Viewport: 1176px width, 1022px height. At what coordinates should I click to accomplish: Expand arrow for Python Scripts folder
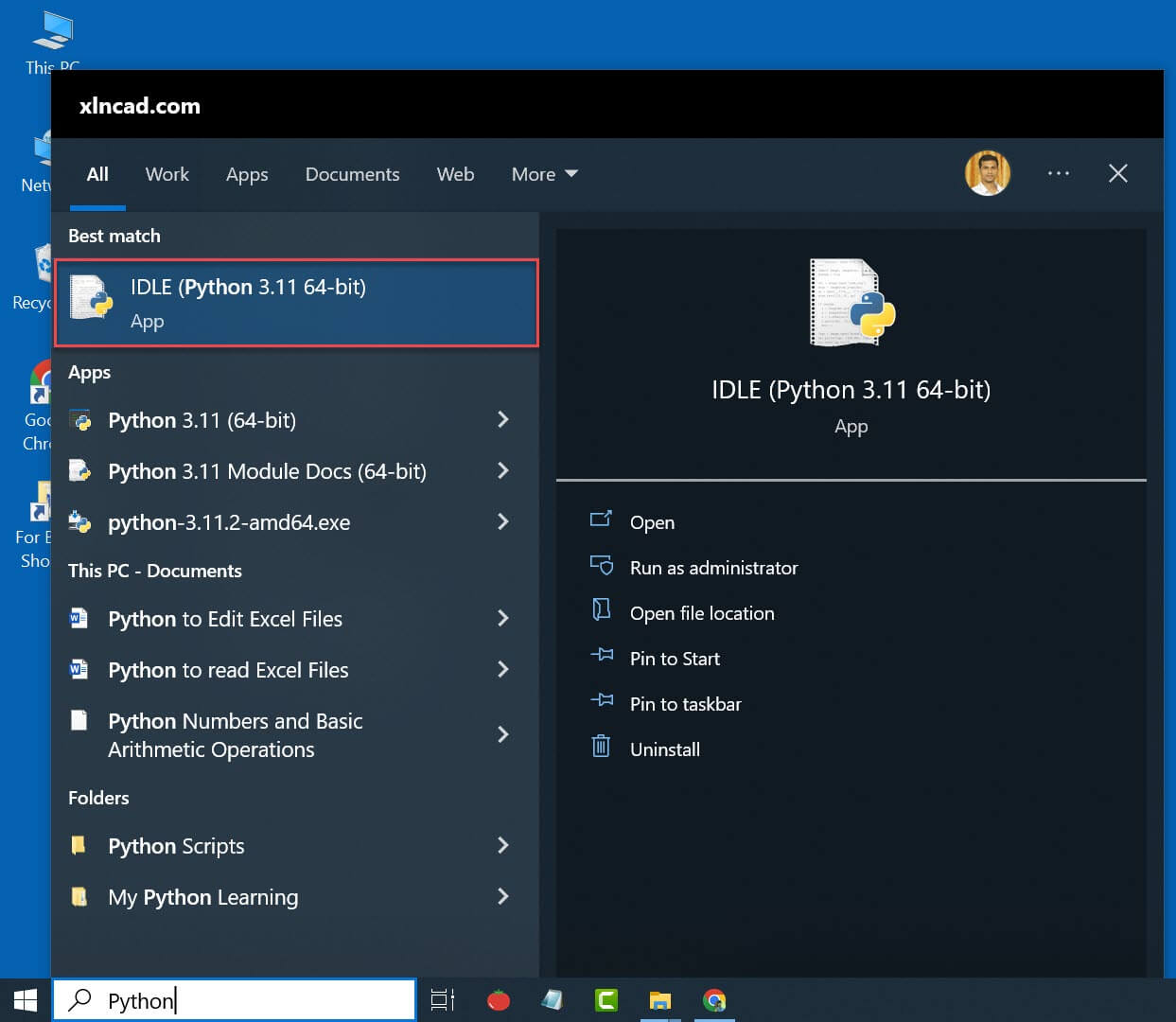pos(503,845)
